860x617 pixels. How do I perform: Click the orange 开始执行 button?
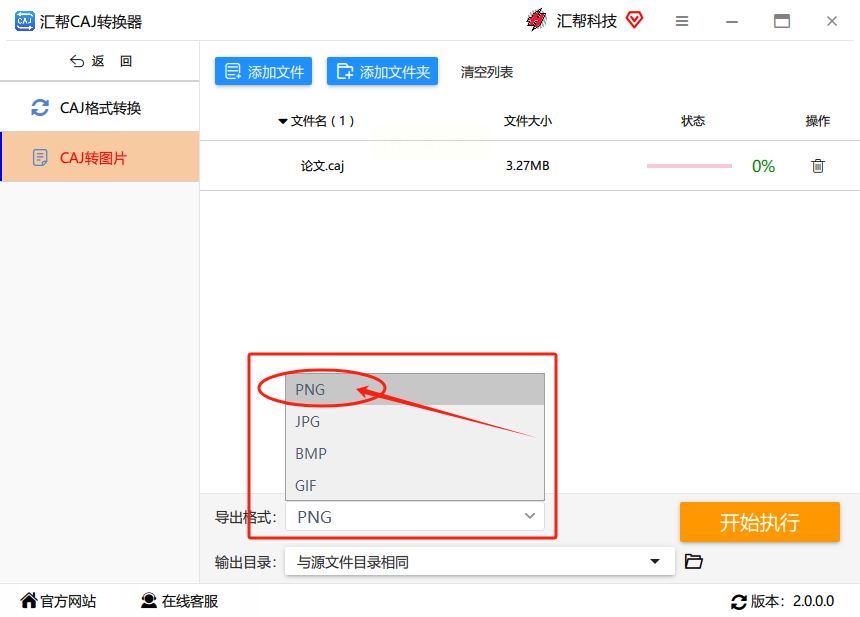click(760, 522)
